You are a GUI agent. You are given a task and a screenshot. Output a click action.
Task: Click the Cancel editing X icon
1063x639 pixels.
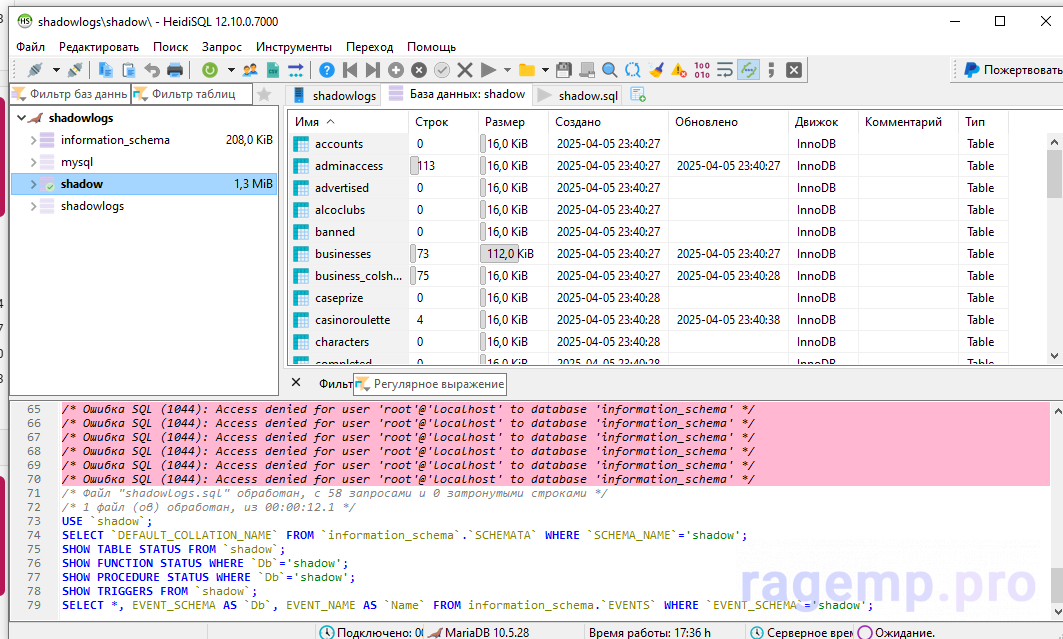(x=465, y=70)
